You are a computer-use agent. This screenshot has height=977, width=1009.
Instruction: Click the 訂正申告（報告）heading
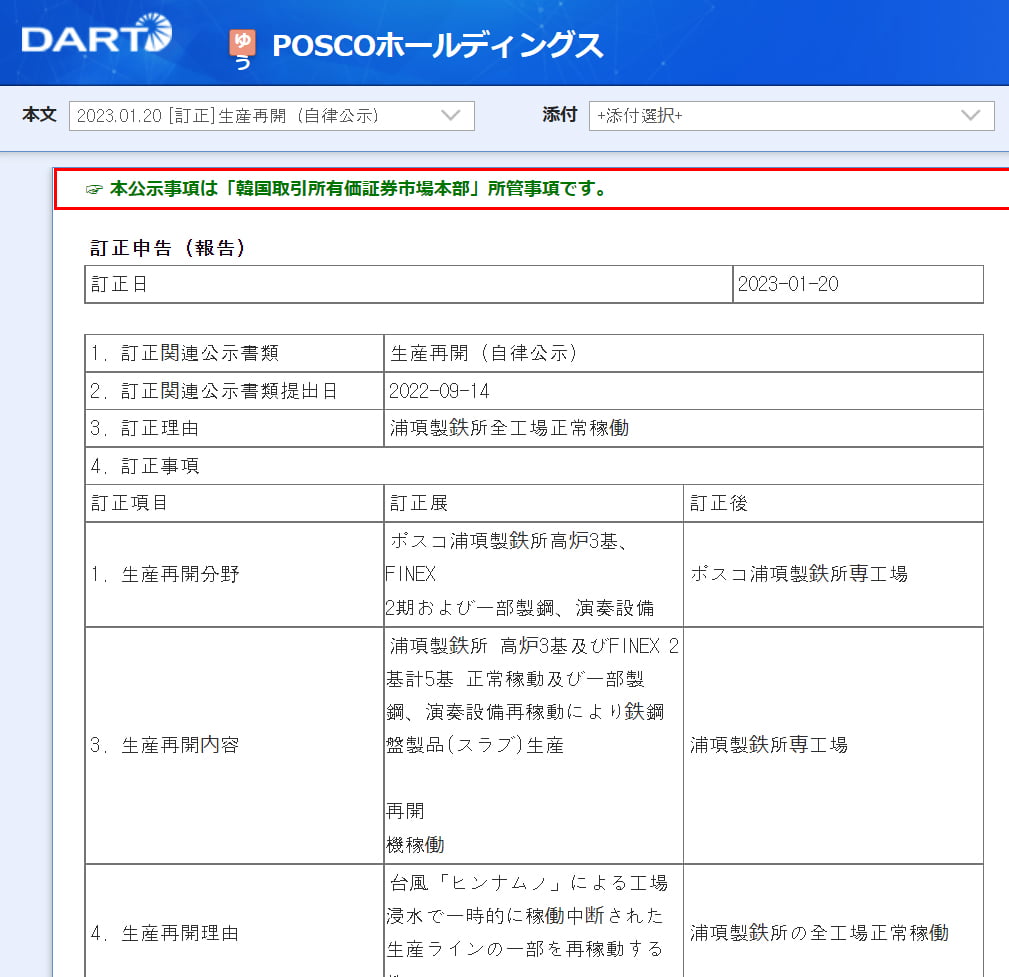(168, 248)
